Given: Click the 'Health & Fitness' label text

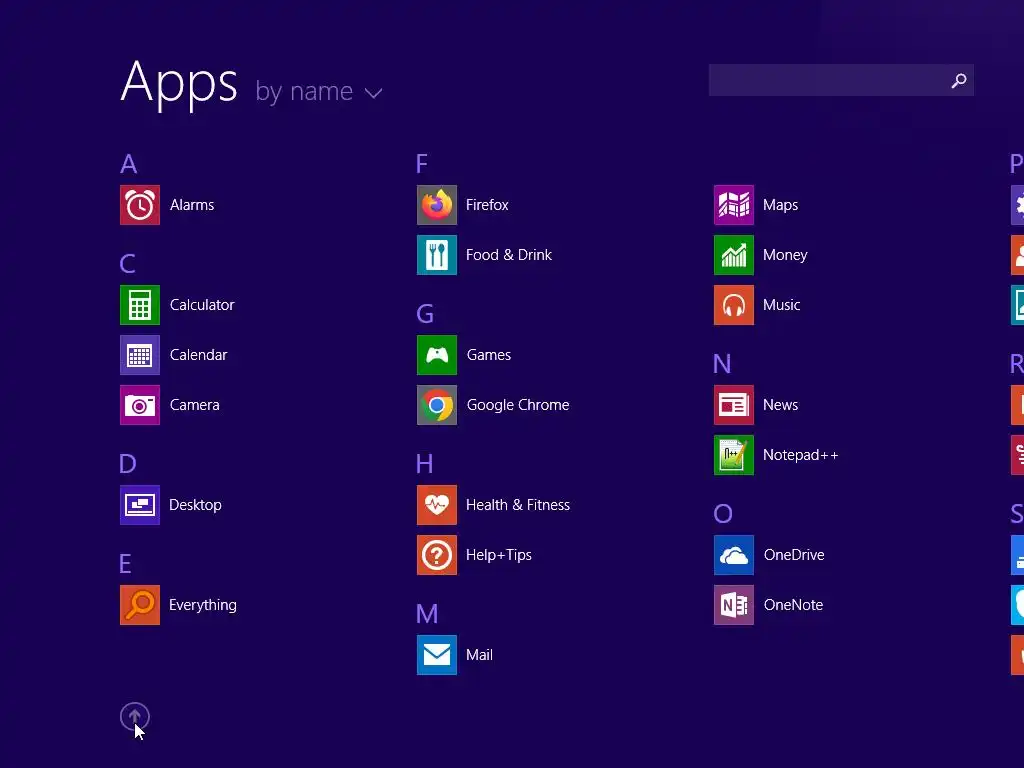Looking at the screenshot, I should pos(518,505).
